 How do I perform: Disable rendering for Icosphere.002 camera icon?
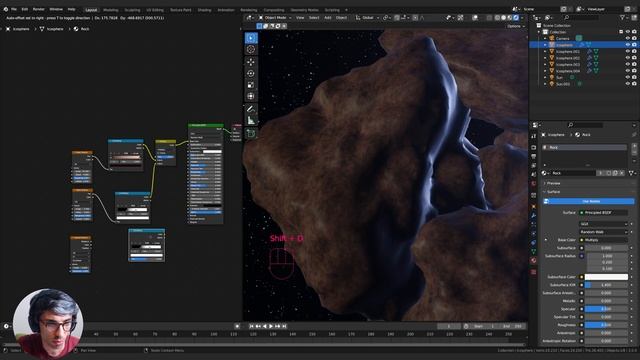pyautogui.click(x=634, y=58)
